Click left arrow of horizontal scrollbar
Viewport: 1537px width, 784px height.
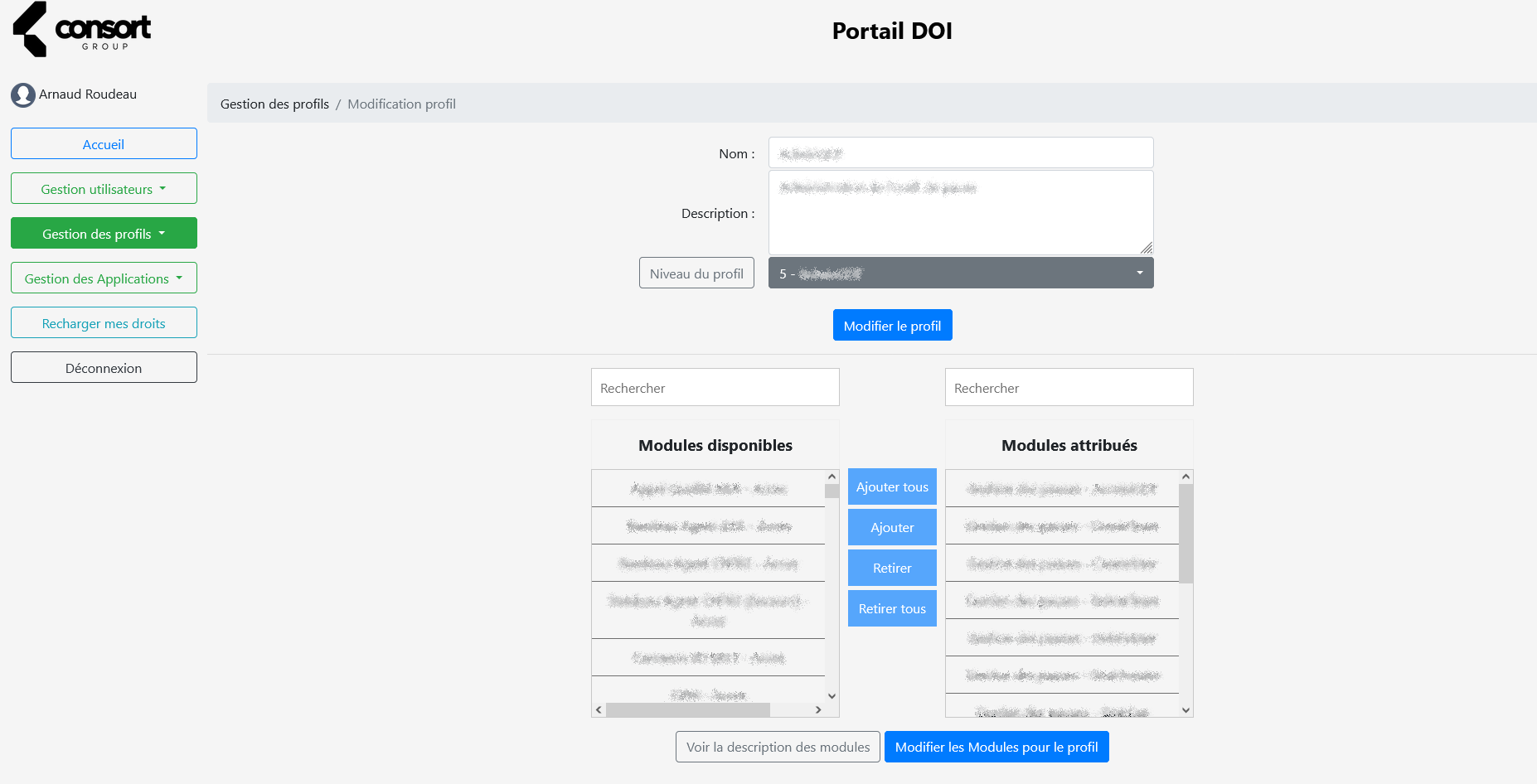coord(599,710)
